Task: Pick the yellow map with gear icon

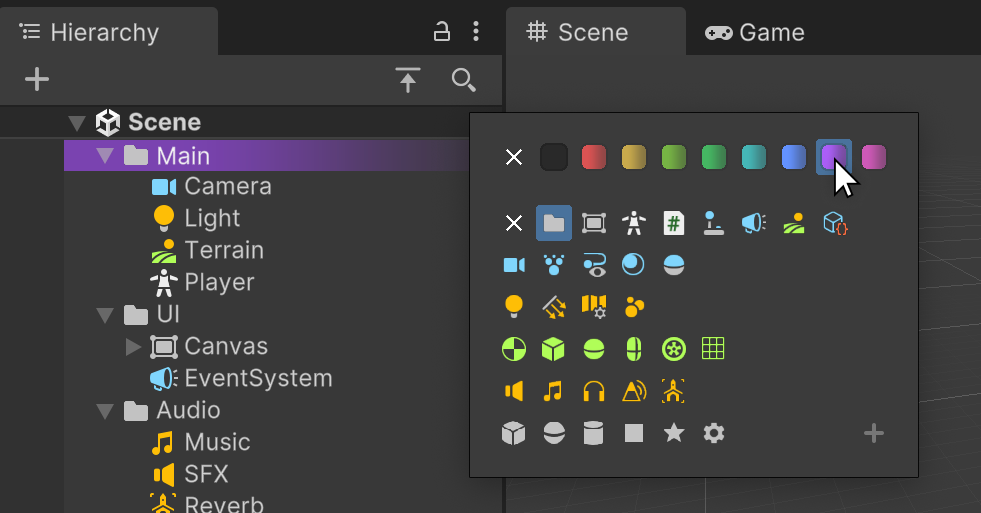Action: click(594, 307)
